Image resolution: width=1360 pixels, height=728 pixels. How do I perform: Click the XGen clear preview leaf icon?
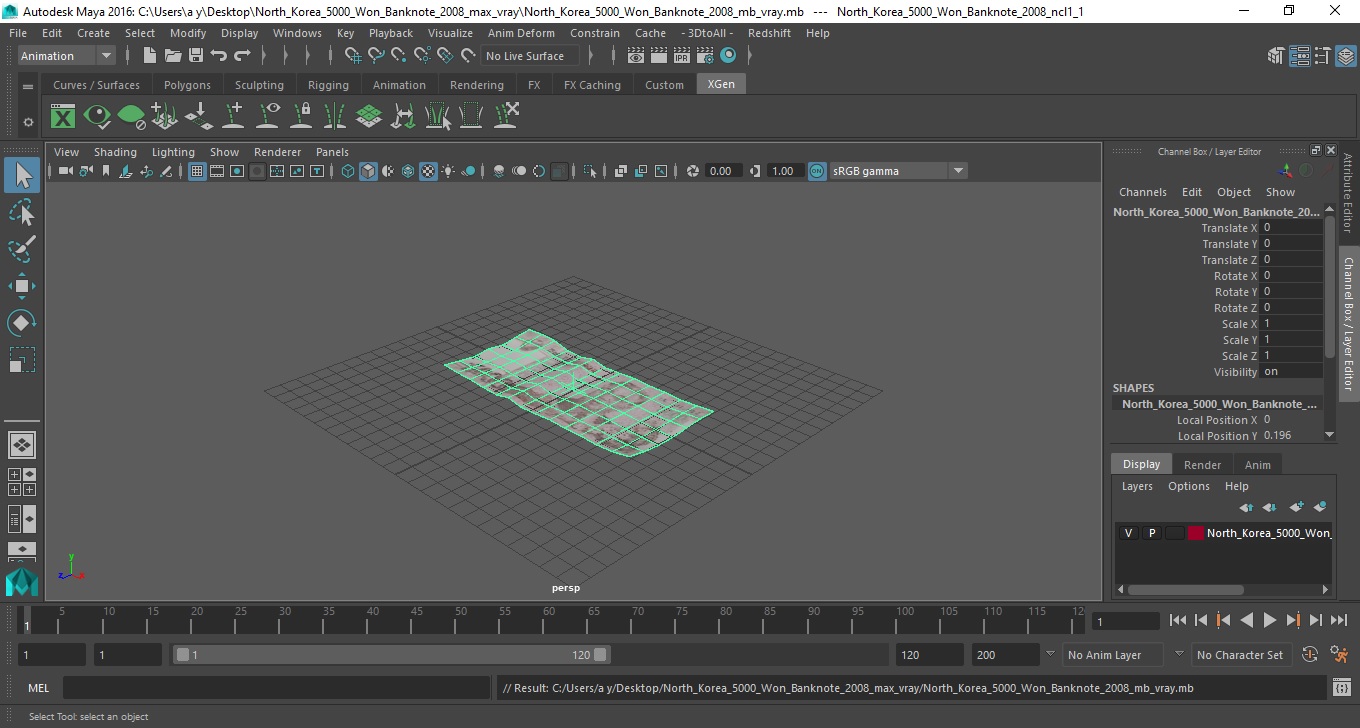tap(131, 117)
